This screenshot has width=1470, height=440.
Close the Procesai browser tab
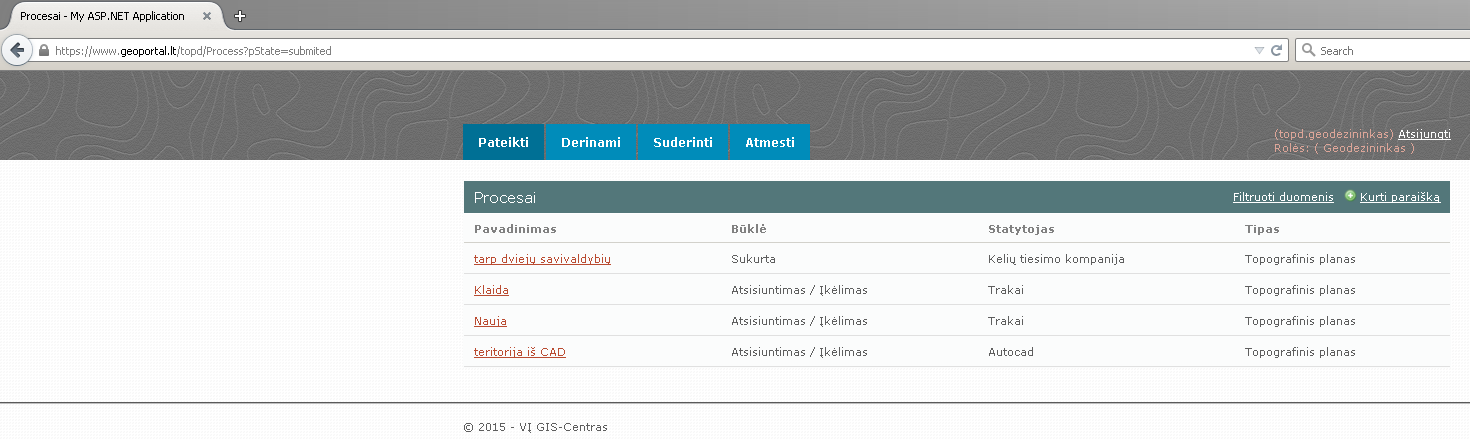tap(206, 16)
